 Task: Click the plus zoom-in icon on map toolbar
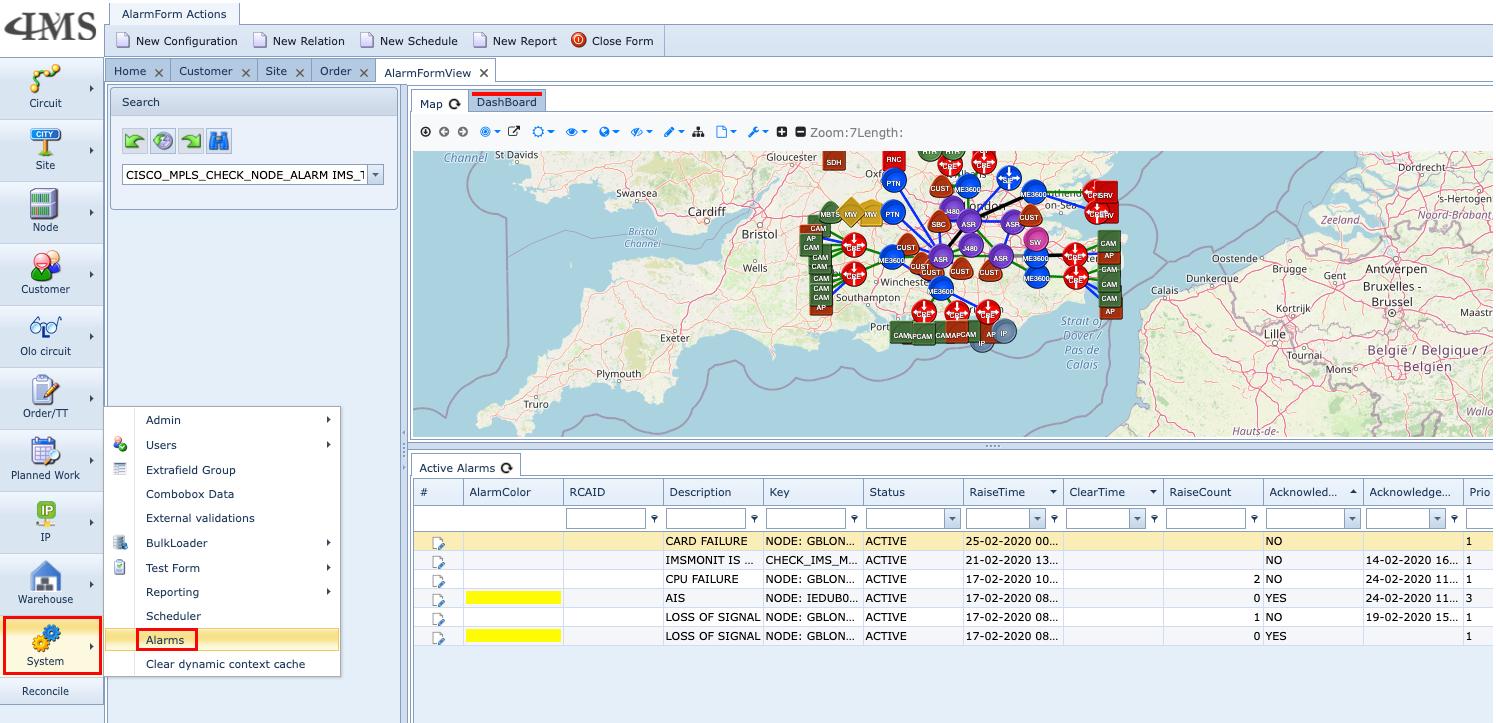(782, 132)
